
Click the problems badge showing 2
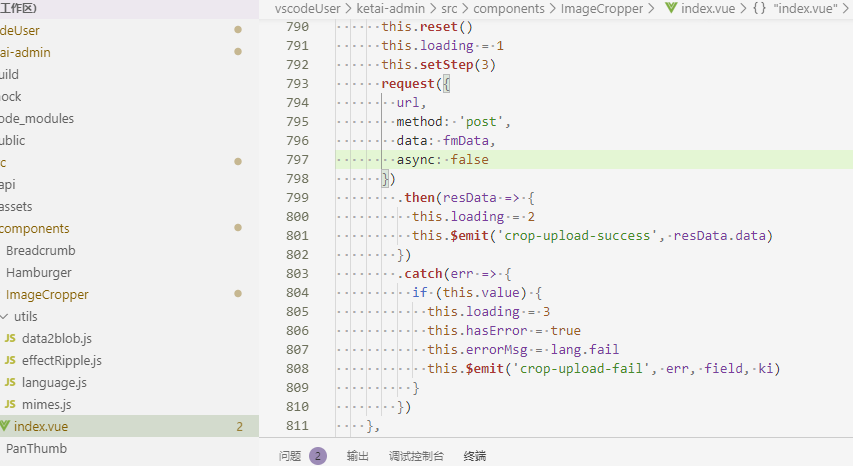point(318,456)
